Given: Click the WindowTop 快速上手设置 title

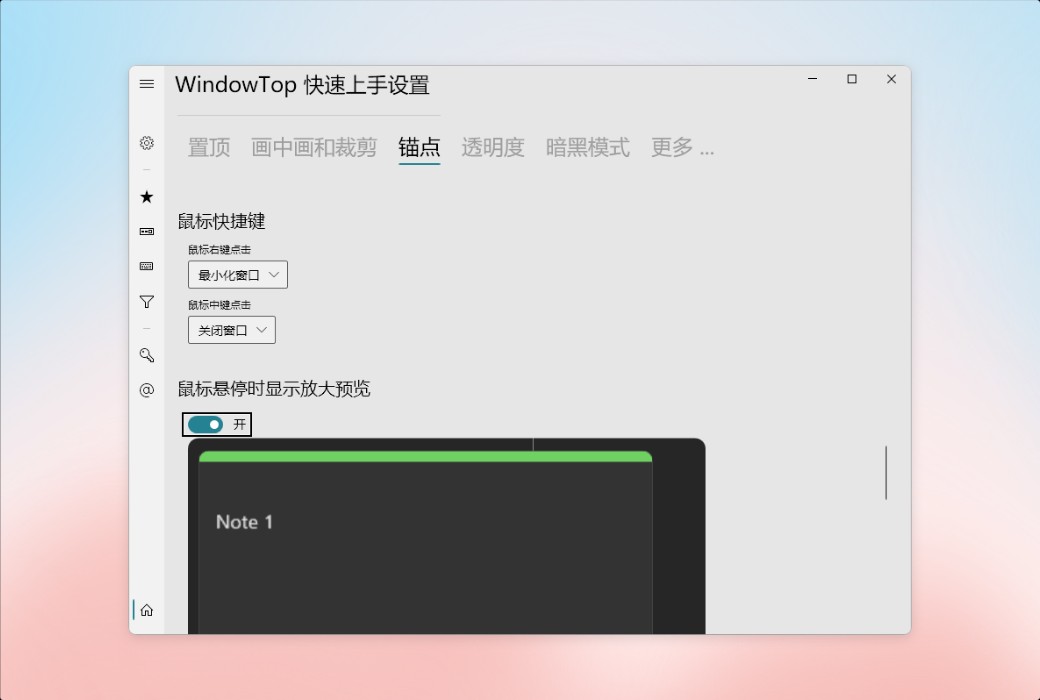Looking at the screenshot, I should click(302, 85).
